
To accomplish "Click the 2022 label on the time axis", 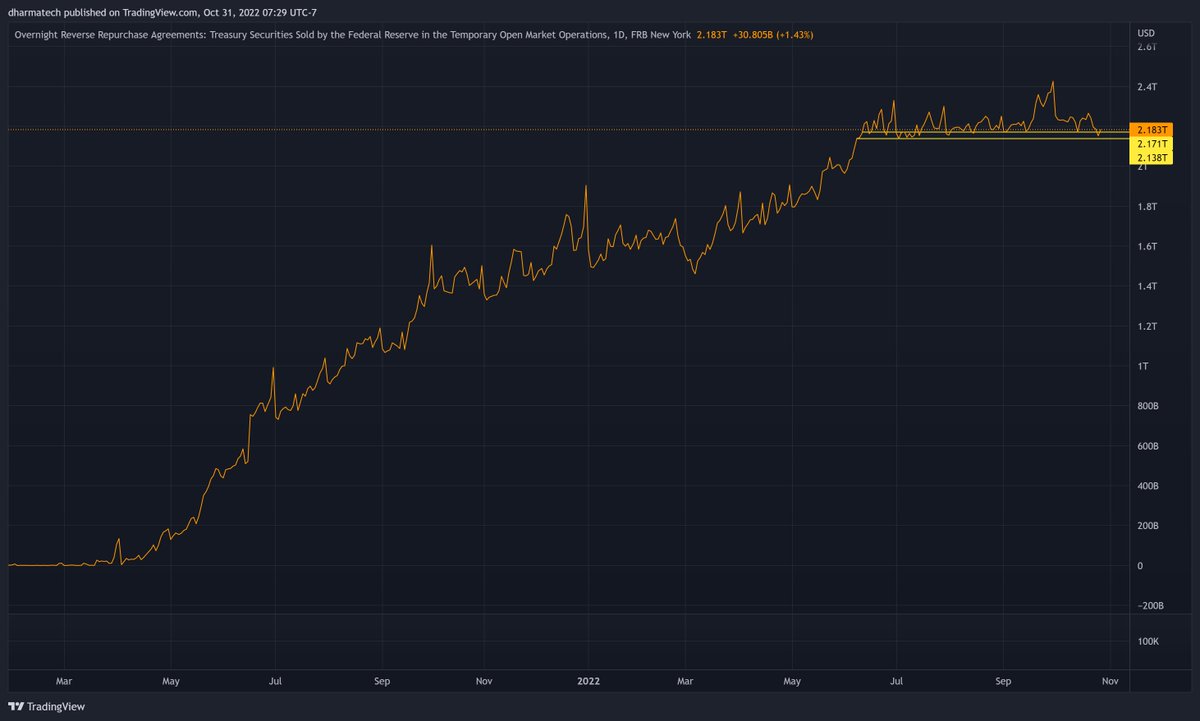I will (588, 680).
